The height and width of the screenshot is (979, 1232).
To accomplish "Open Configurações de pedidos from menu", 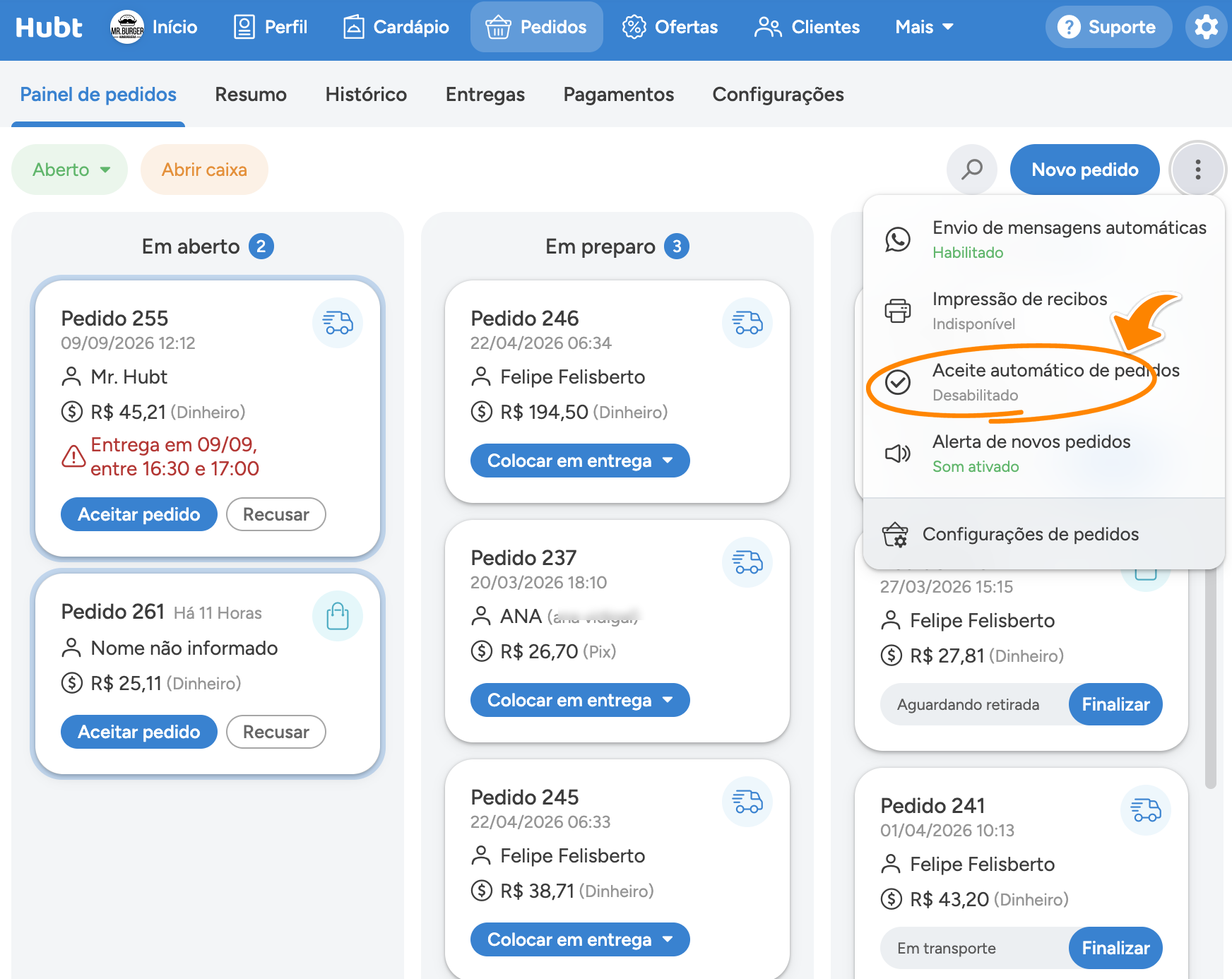I will click(x=1044, y=534).
